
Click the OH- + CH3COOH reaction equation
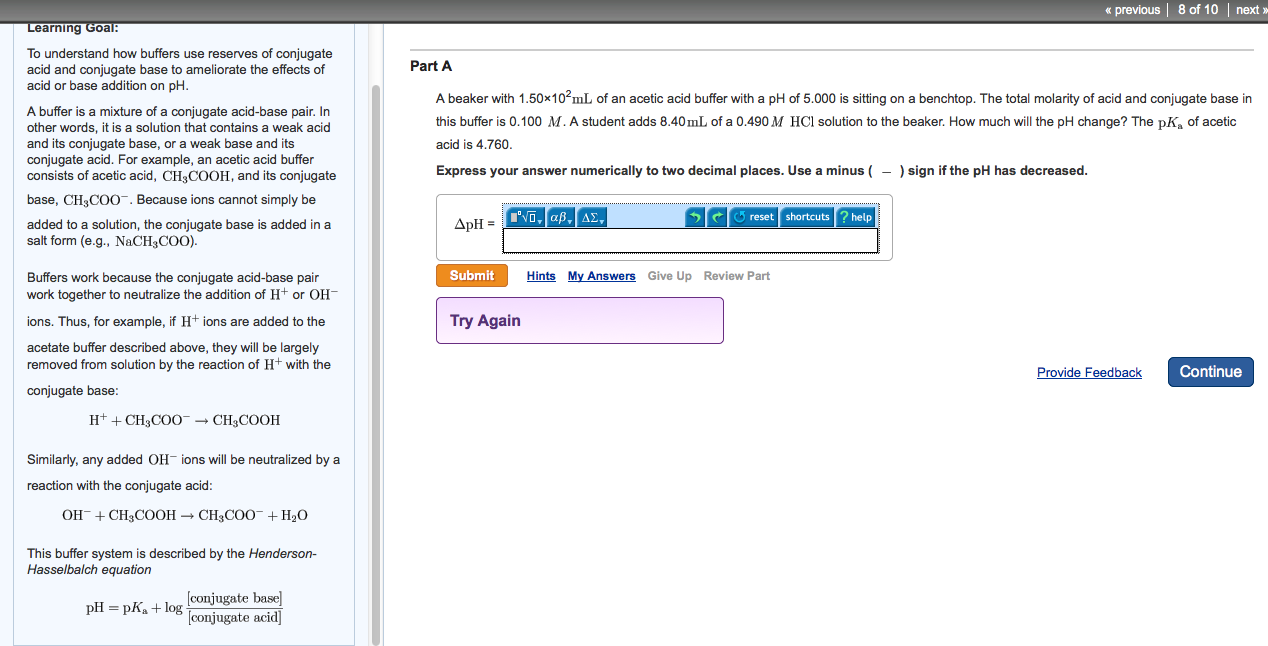click(x=185, y=516)
